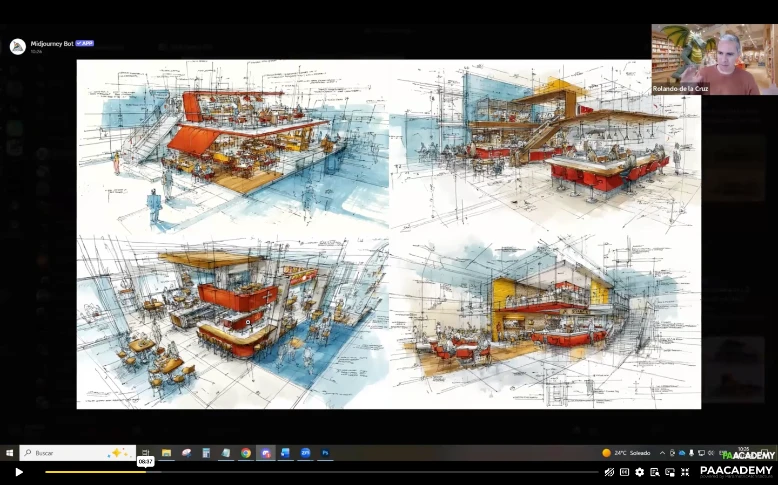The width and height of the screenshot is (778, 485).
Task: Enter fullscreen video mode
Action: pyautogui.click(x=685, y=472)
